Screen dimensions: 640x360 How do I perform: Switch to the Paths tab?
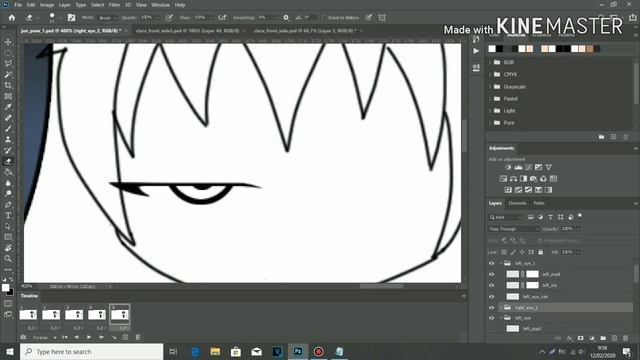[x=539, y=203]
